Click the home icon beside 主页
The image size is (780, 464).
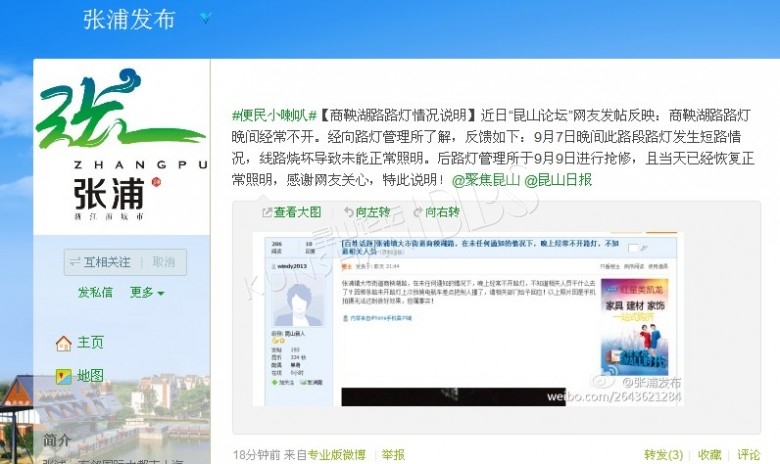click(63, 343)
